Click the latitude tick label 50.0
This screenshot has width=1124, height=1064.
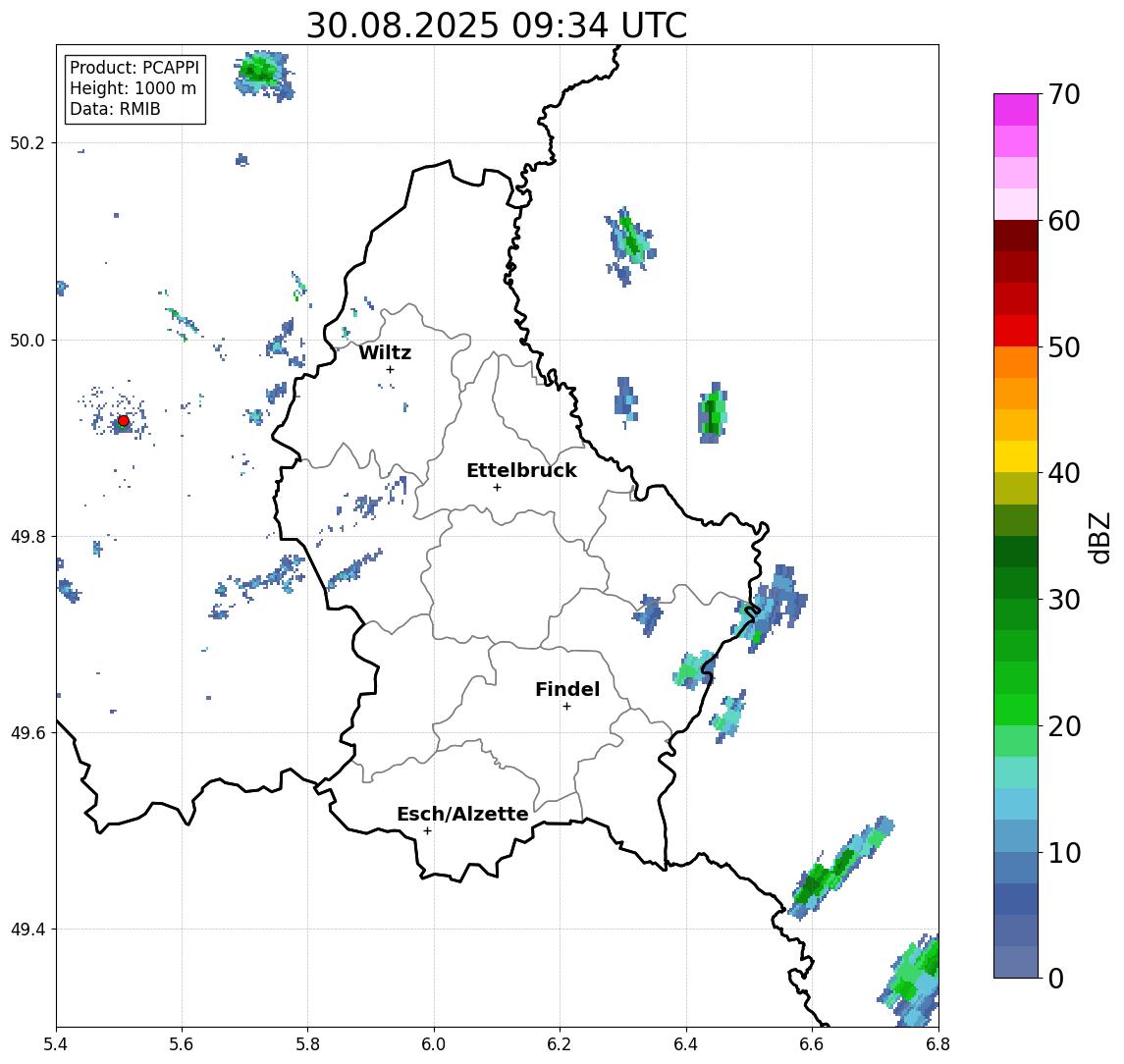27,340
